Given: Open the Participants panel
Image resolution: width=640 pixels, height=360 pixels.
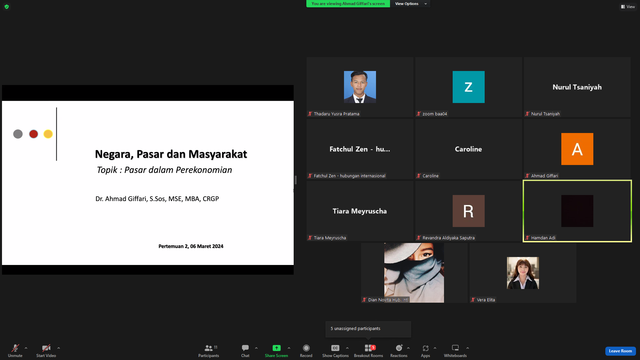Looking at the screenshot, I should [x=209, y=350].
